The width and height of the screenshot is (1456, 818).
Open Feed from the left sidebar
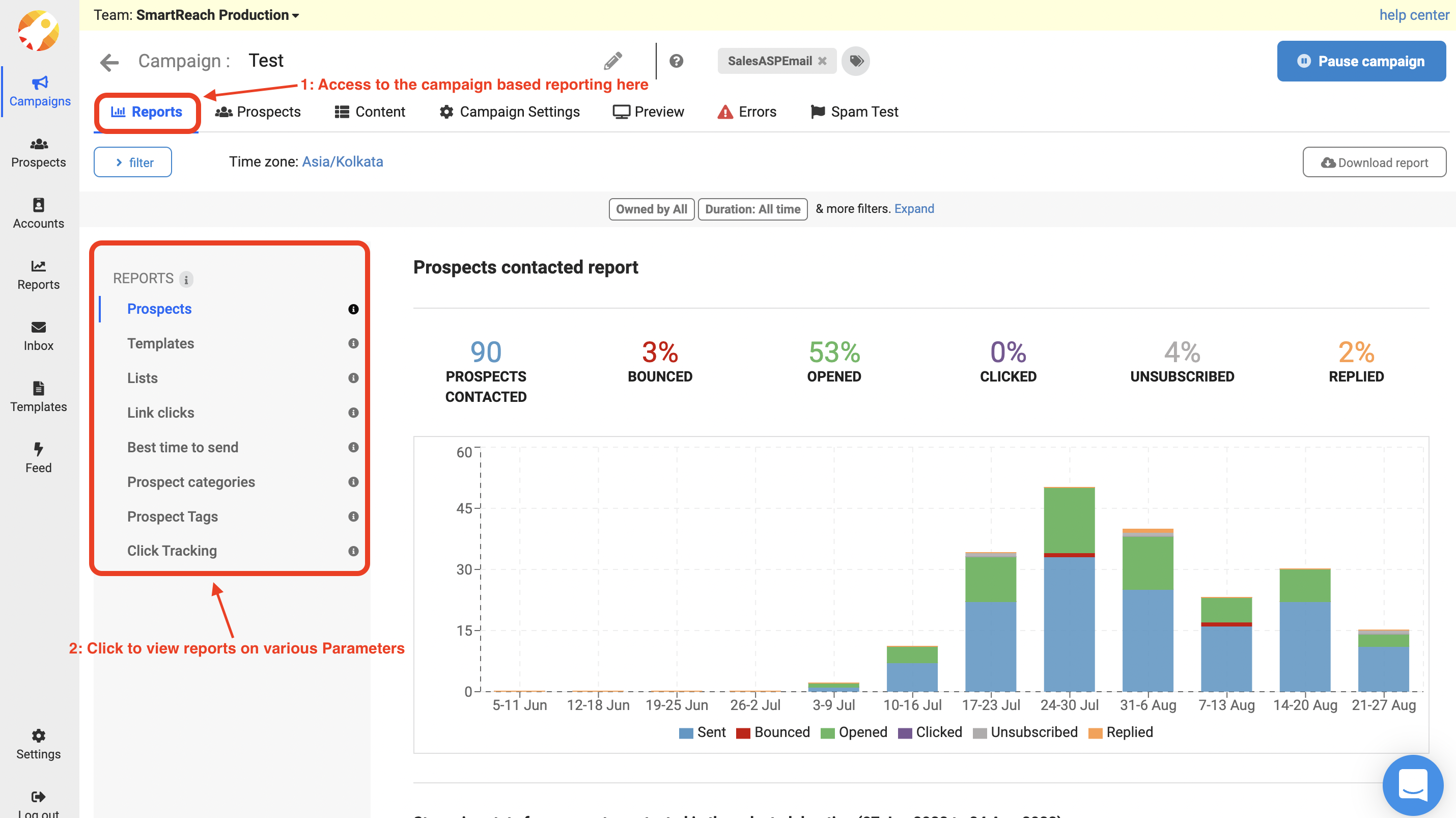[38, 457]
